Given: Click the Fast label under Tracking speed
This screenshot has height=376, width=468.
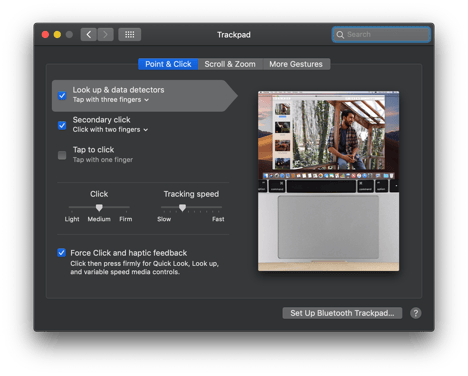Looking at the screenshot, I should point(218,219).
